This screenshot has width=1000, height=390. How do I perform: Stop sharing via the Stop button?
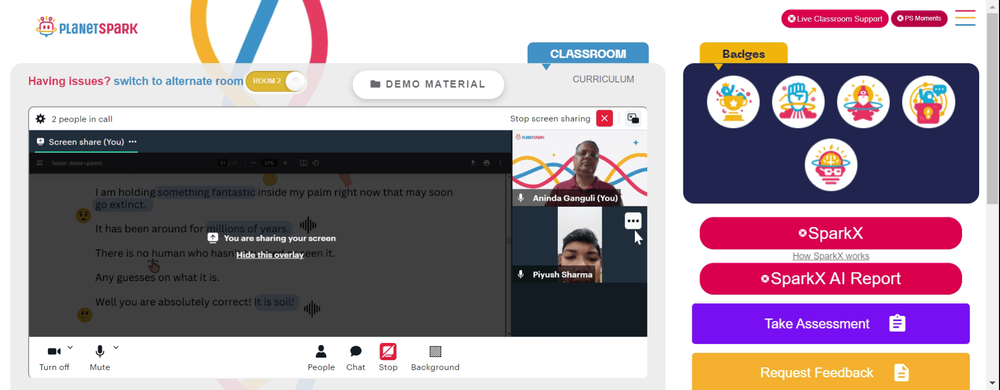pyautogui.click(x=388, y=358)
